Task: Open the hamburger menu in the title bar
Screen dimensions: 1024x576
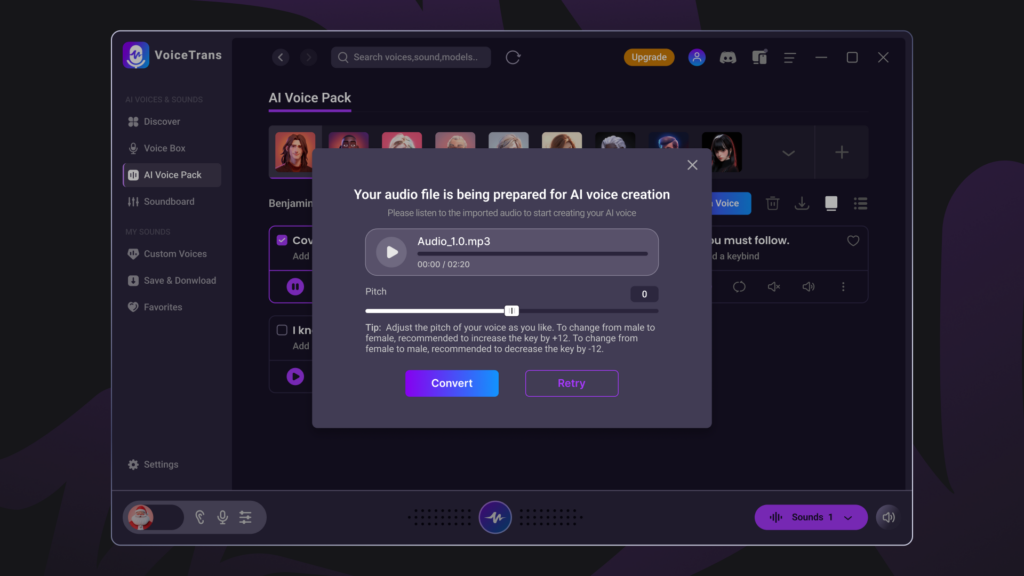Action: (x=790, y=57)
